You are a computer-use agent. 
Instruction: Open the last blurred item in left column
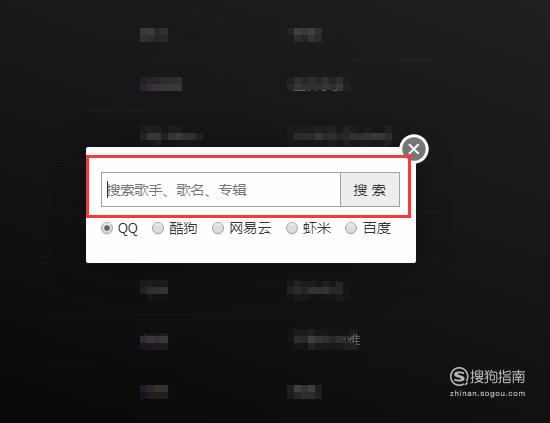[154, 392]
